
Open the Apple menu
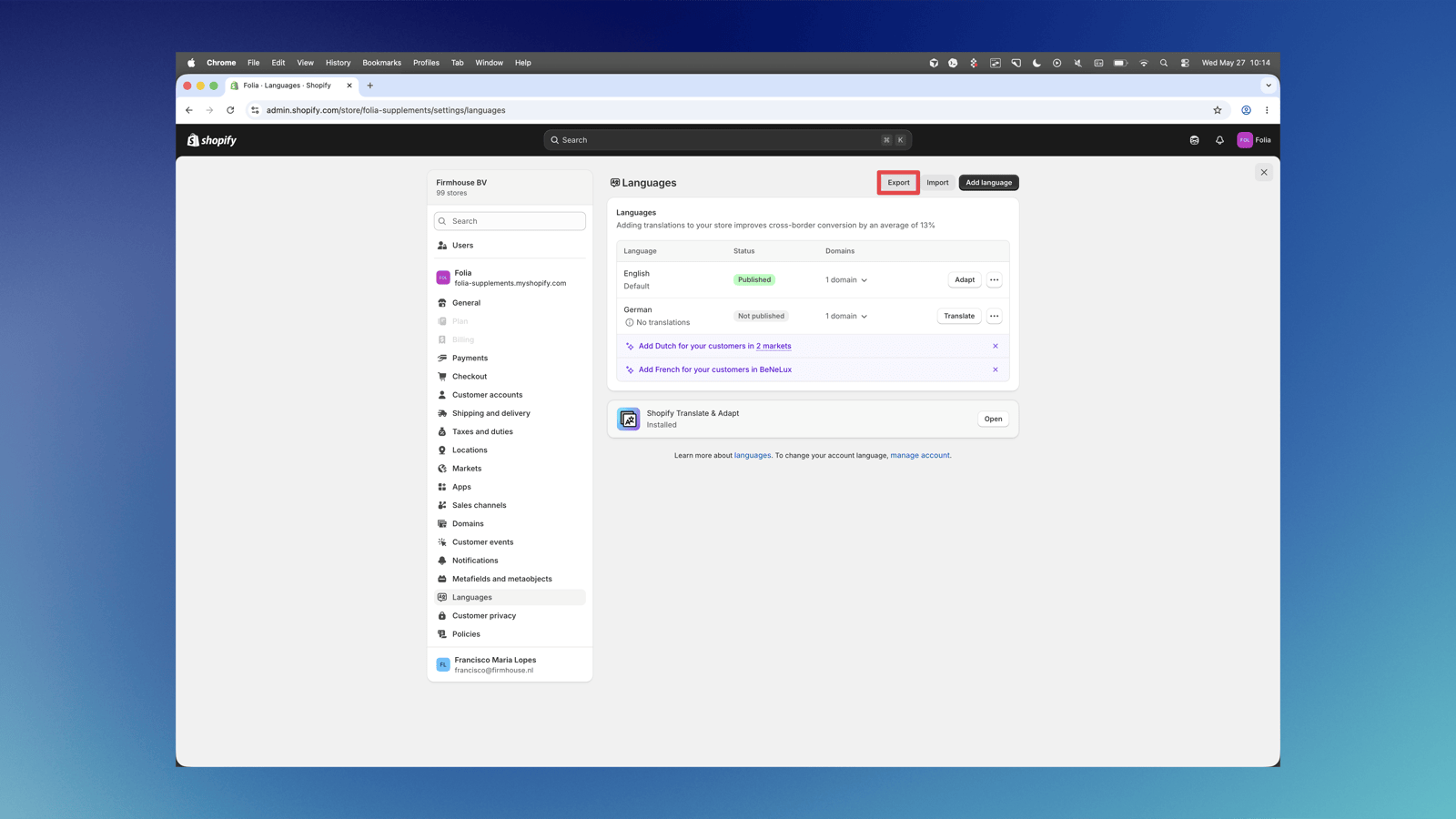[191, 63]
